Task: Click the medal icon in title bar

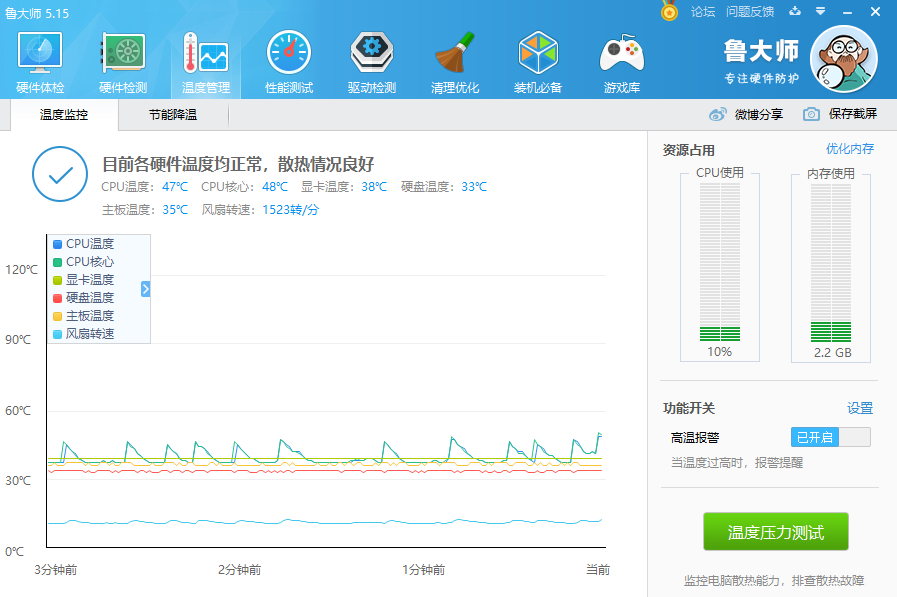Action: click(x=669, y=11)
